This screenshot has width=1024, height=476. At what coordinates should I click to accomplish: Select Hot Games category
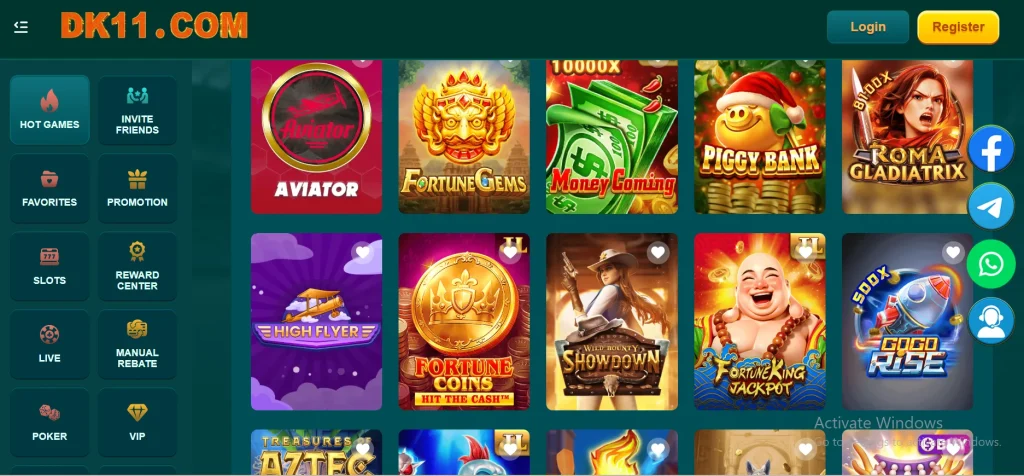pyautogui.click(x=50, y=110)
